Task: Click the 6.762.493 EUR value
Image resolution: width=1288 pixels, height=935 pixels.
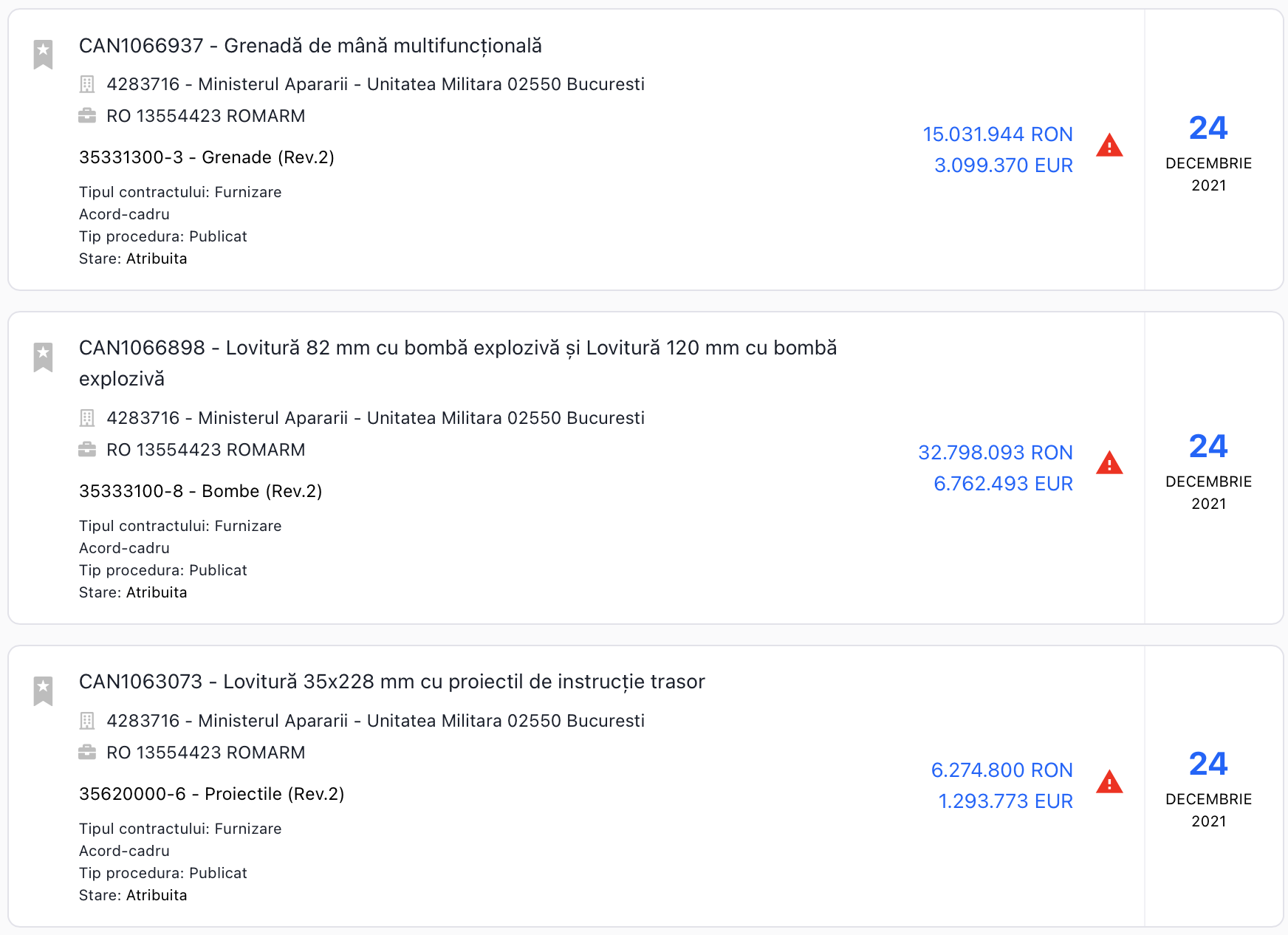Action: tap(1003, 484)
